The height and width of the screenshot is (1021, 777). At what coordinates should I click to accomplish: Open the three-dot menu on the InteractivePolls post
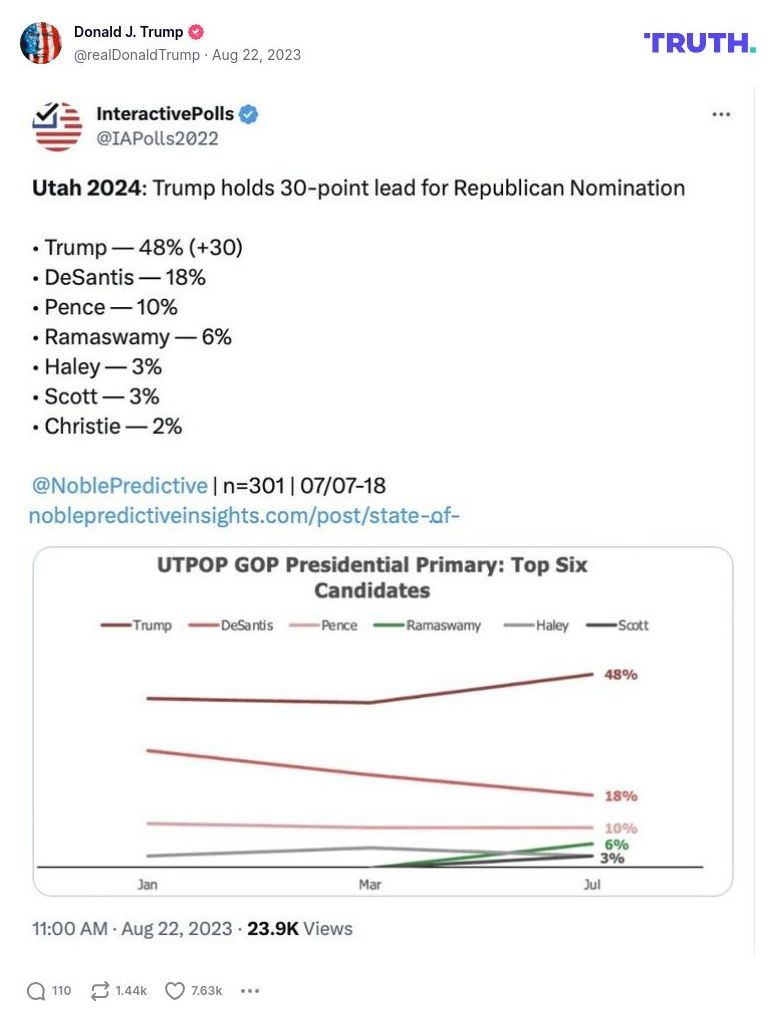tap(721, 114)
